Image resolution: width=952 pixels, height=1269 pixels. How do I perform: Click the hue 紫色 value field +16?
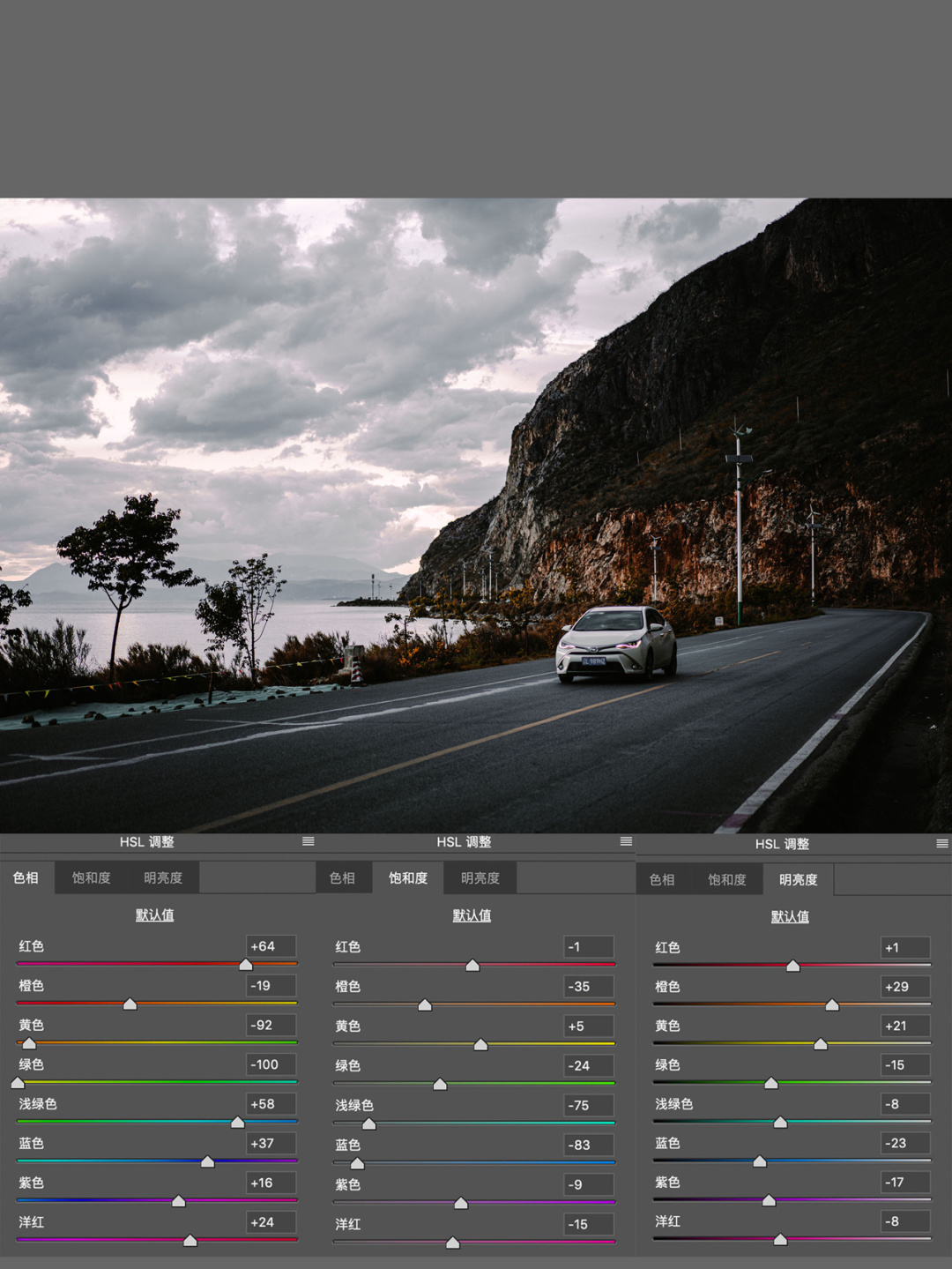pos(271,1183)
